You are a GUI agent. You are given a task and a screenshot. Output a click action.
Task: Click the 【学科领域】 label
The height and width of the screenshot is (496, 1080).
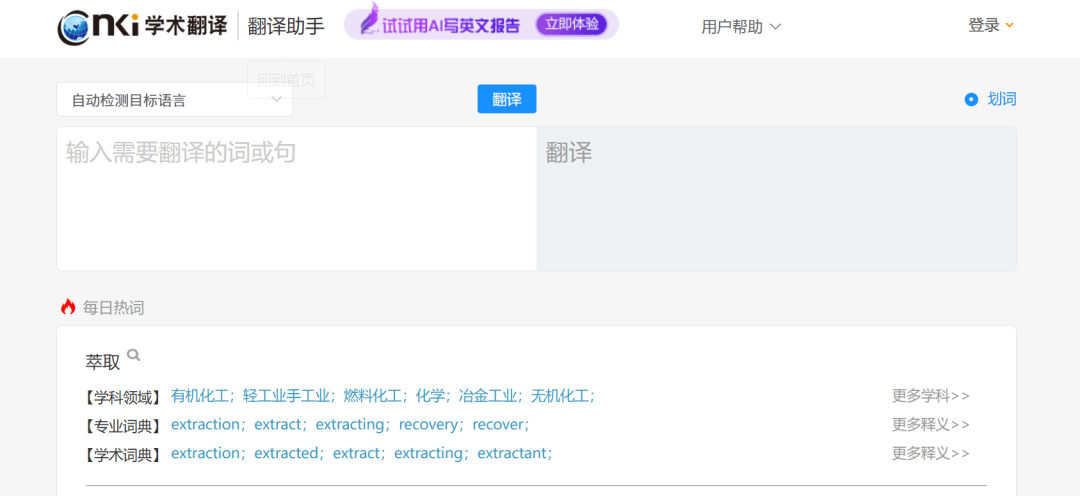pos(122,397)
